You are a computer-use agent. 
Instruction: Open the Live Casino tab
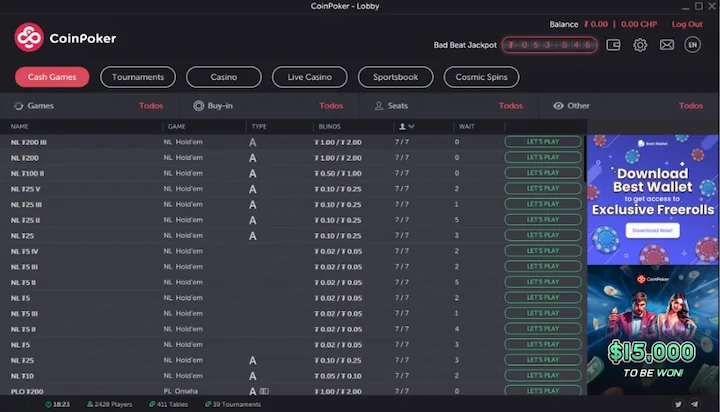tap(309, 77)
